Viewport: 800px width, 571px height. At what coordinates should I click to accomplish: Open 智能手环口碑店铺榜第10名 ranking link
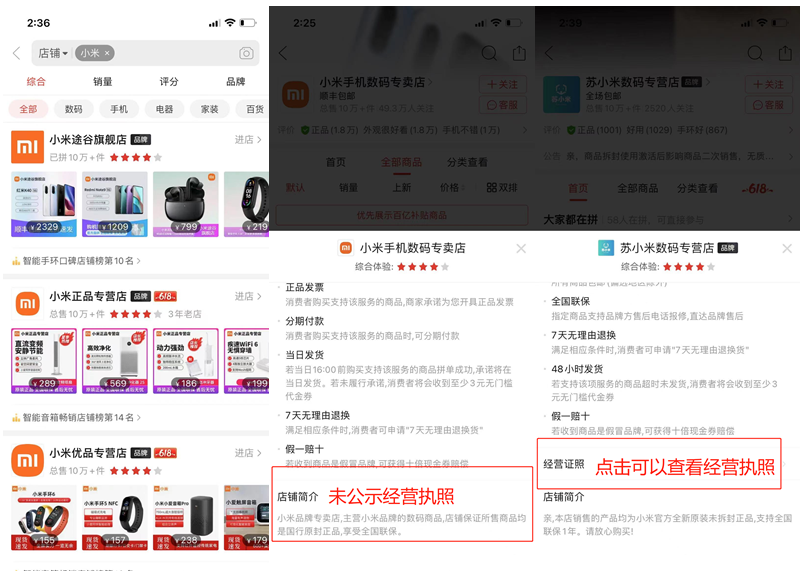pyautogui.click(x=77, y=261)
